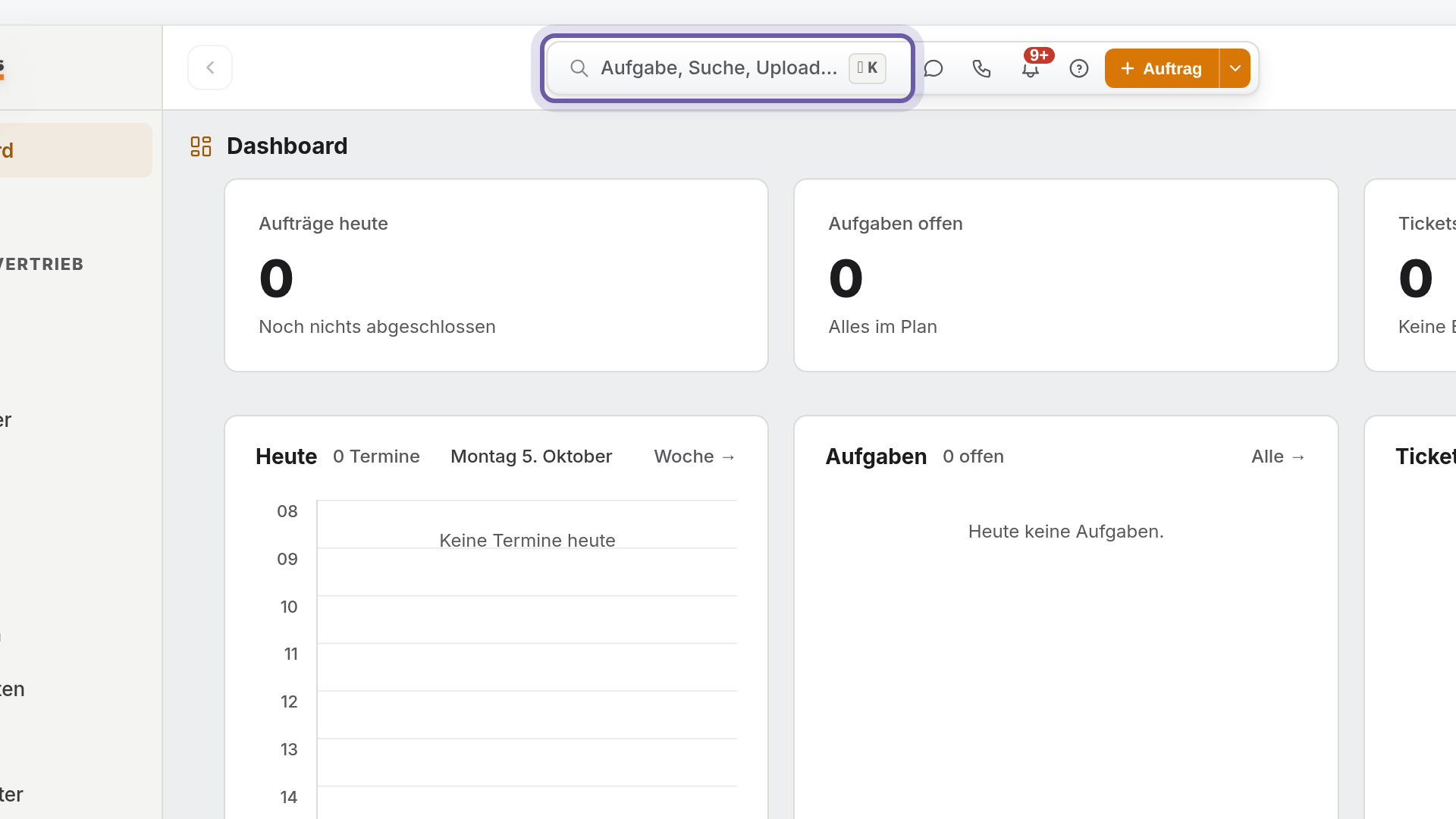Click the Aufgaben section heading

[877, 457]
